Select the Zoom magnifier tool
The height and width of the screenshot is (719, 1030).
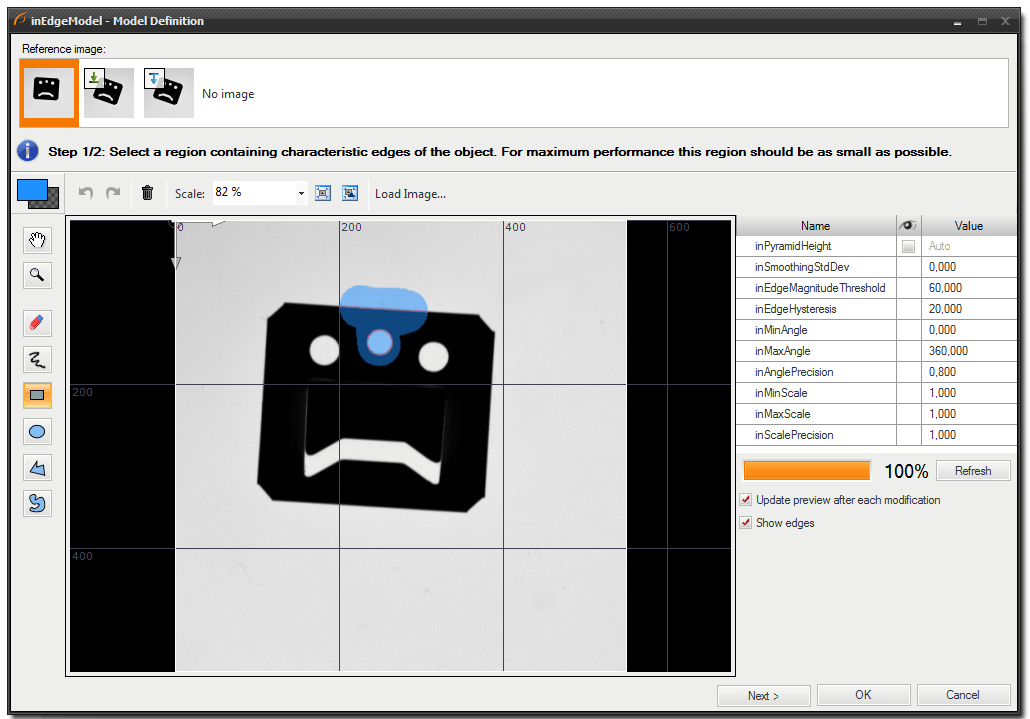coord(37,275)
